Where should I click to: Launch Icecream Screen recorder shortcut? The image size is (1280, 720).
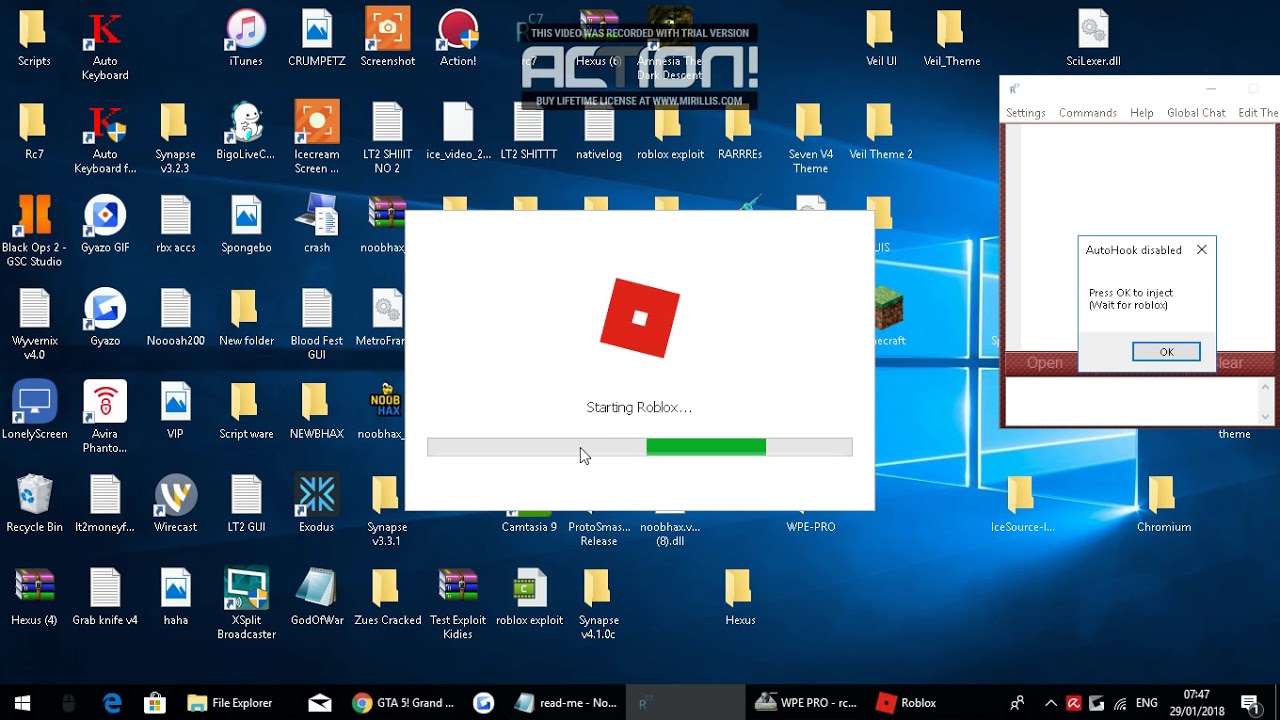[316, 138]
